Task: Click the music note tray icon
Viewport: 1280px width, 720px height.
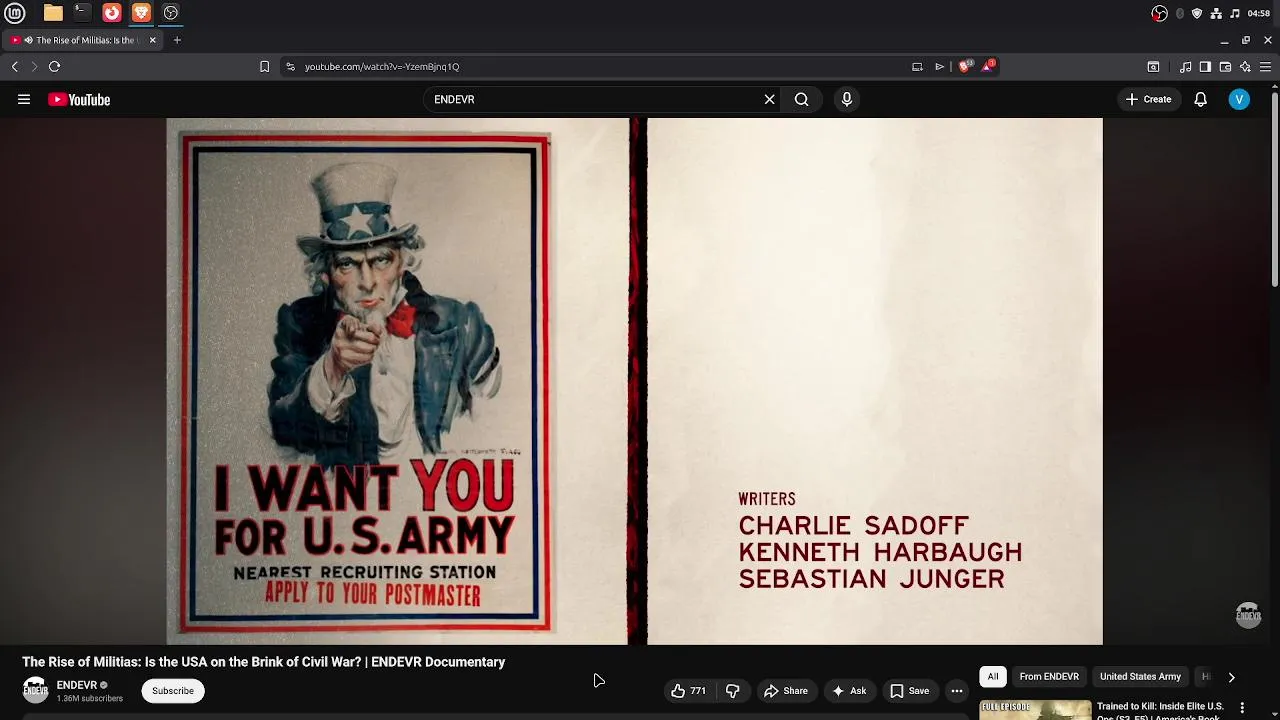Action: tap(1235, 13)
